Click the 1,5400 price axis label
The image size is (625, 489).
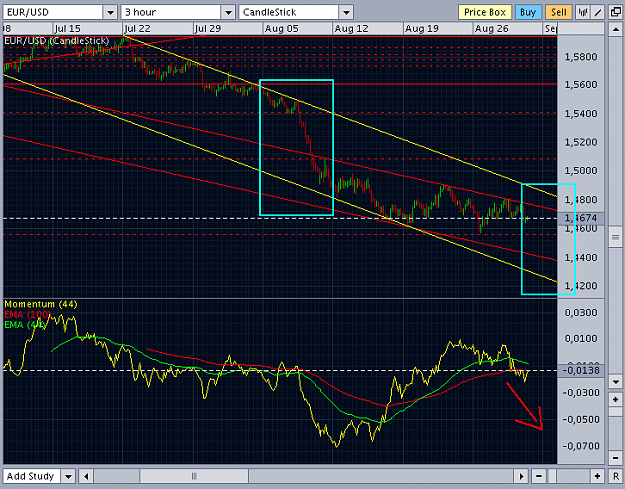click(x=581, y=114)
